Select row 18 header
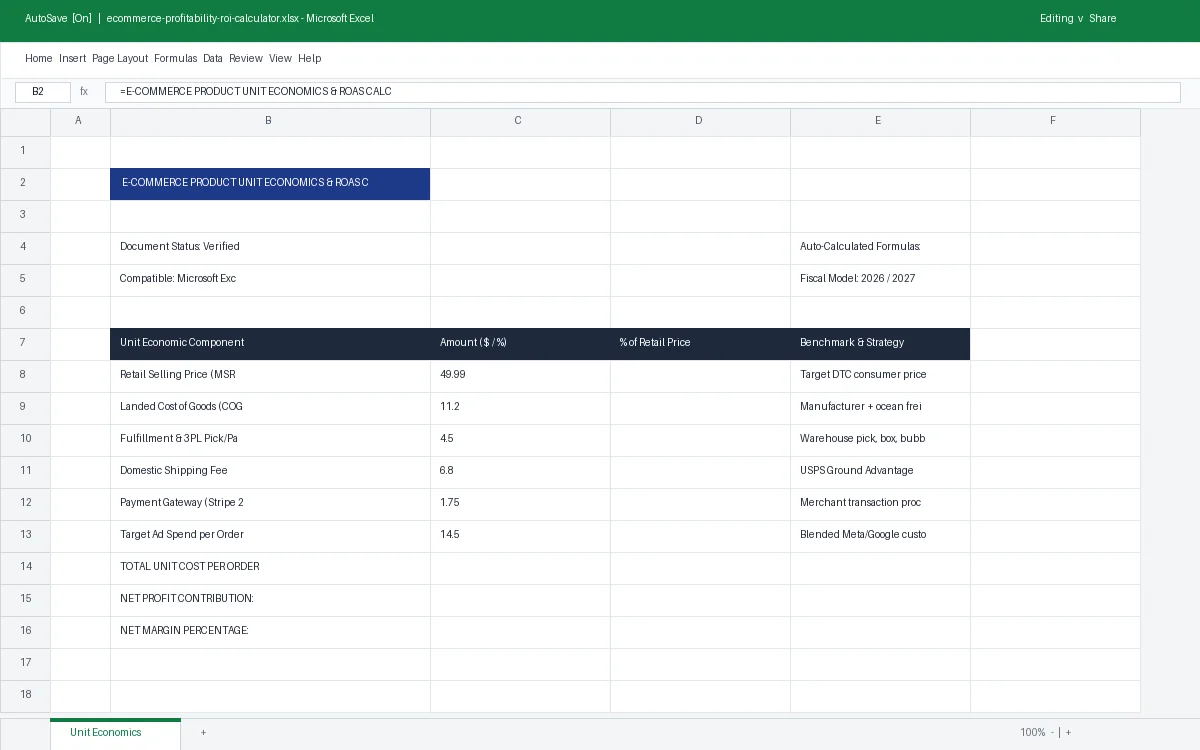This screenshot has width=1200, height=750. point(25,695)
